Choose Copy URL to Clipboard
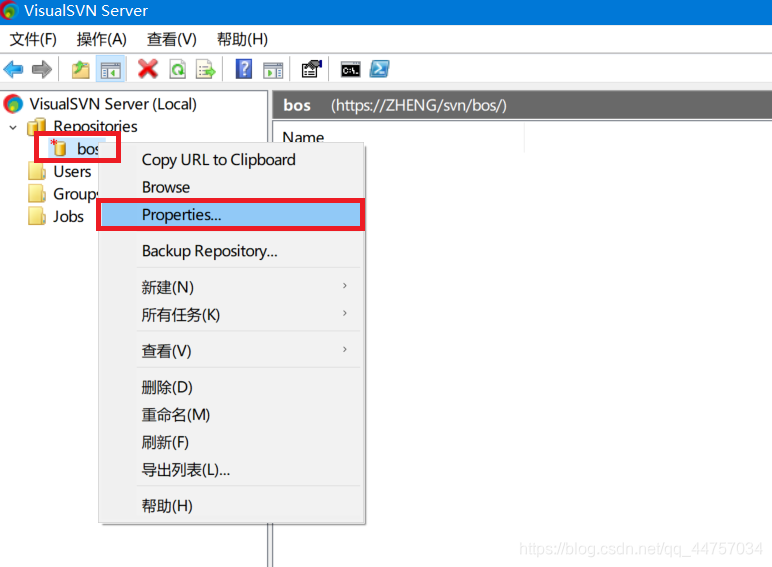 tap(231, 160)
